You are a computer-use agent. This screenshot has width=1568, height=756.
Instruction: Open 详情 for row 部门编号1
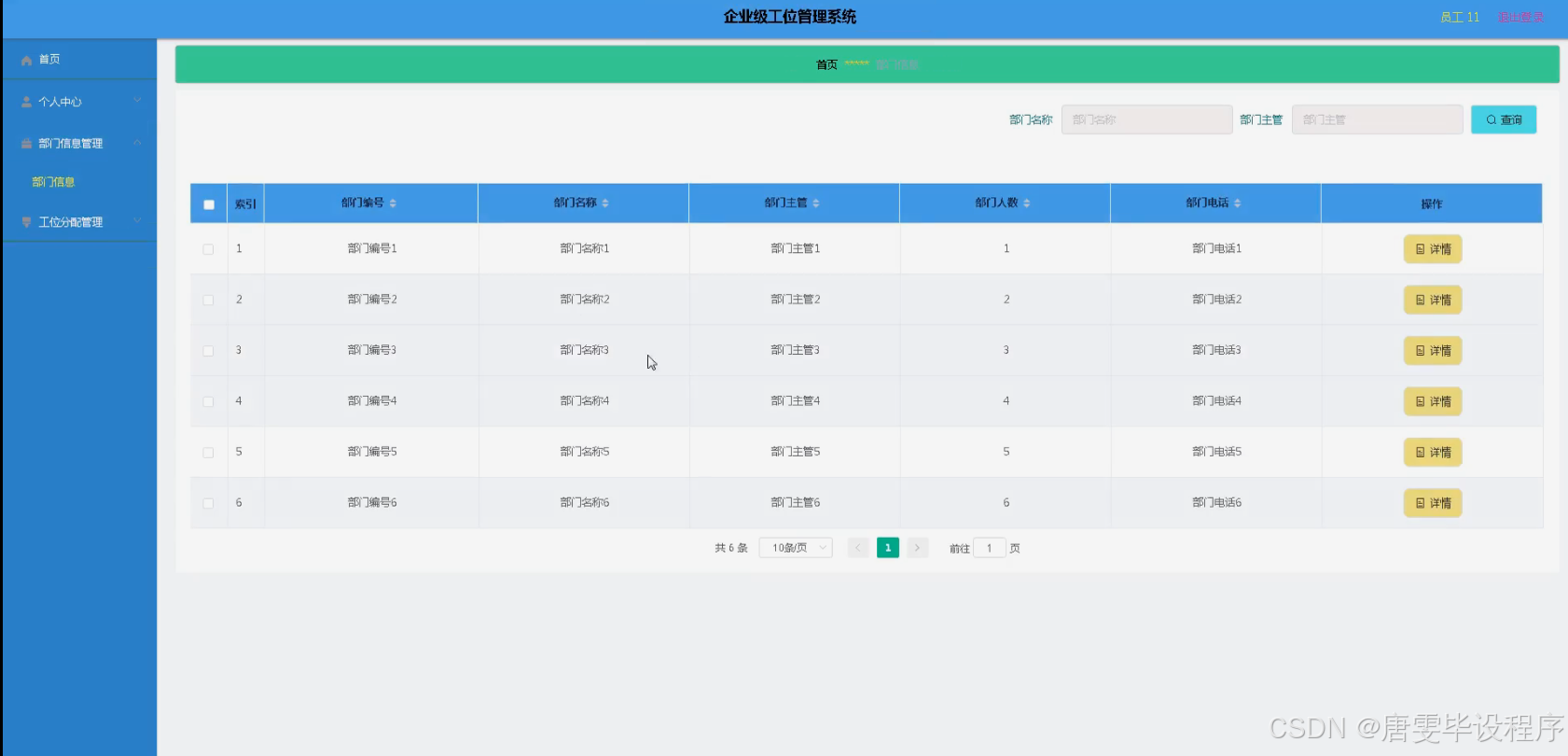click(1433, 249)
